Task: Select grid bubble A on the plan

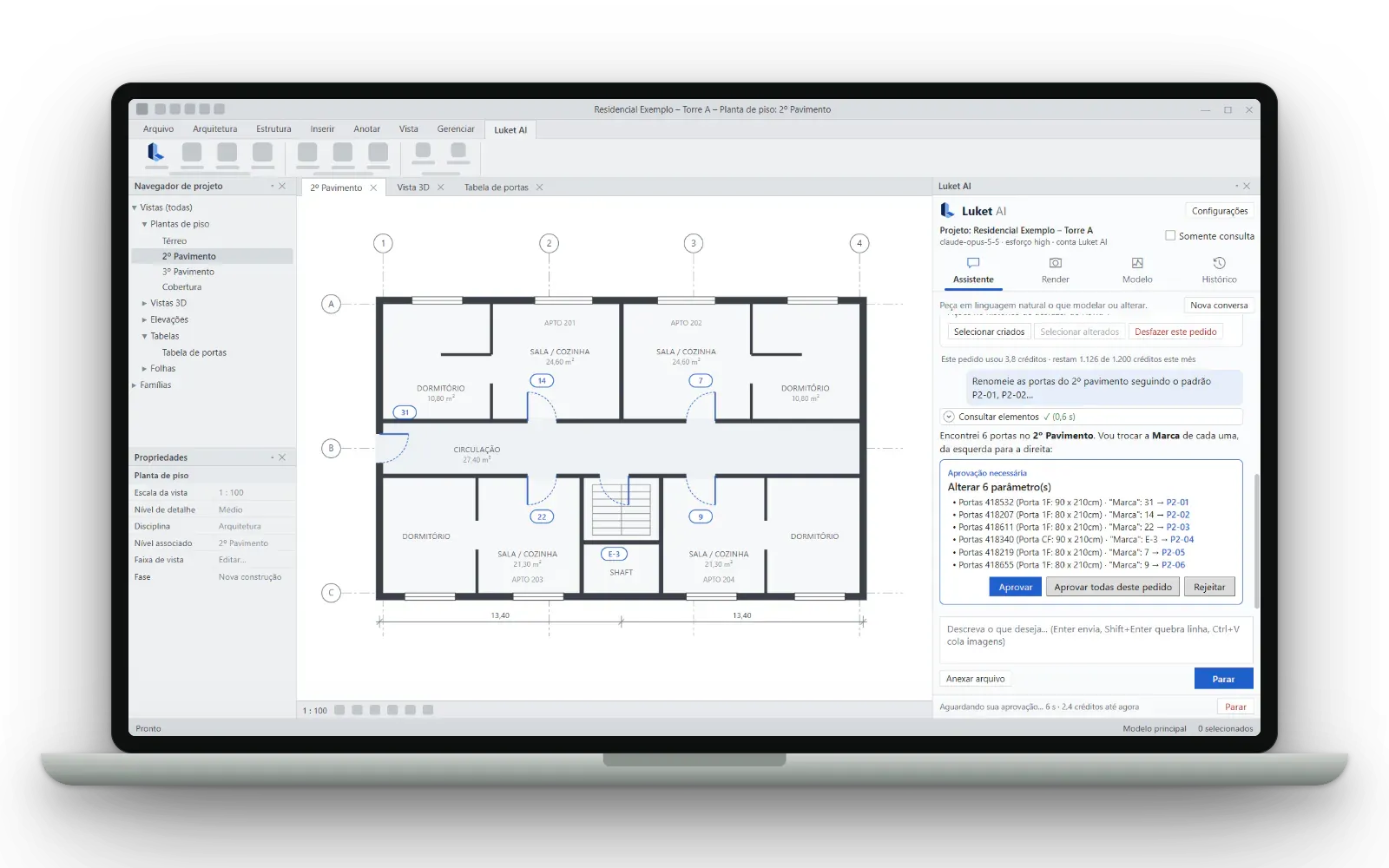Action: (331, 304)
